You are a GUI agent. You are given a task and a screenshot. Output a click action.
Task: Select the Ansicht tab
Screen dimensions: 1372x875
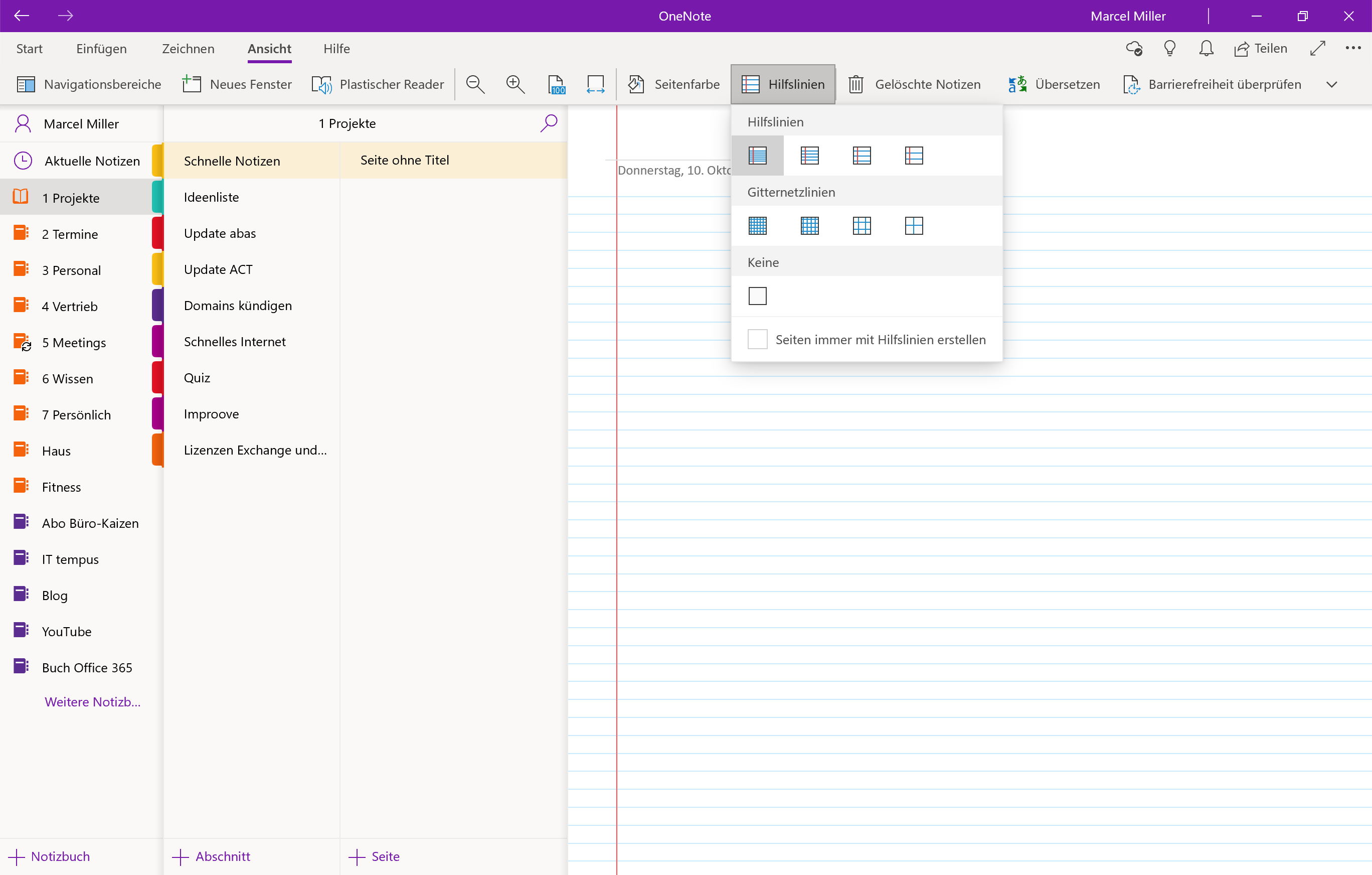[x=269, y=49]
